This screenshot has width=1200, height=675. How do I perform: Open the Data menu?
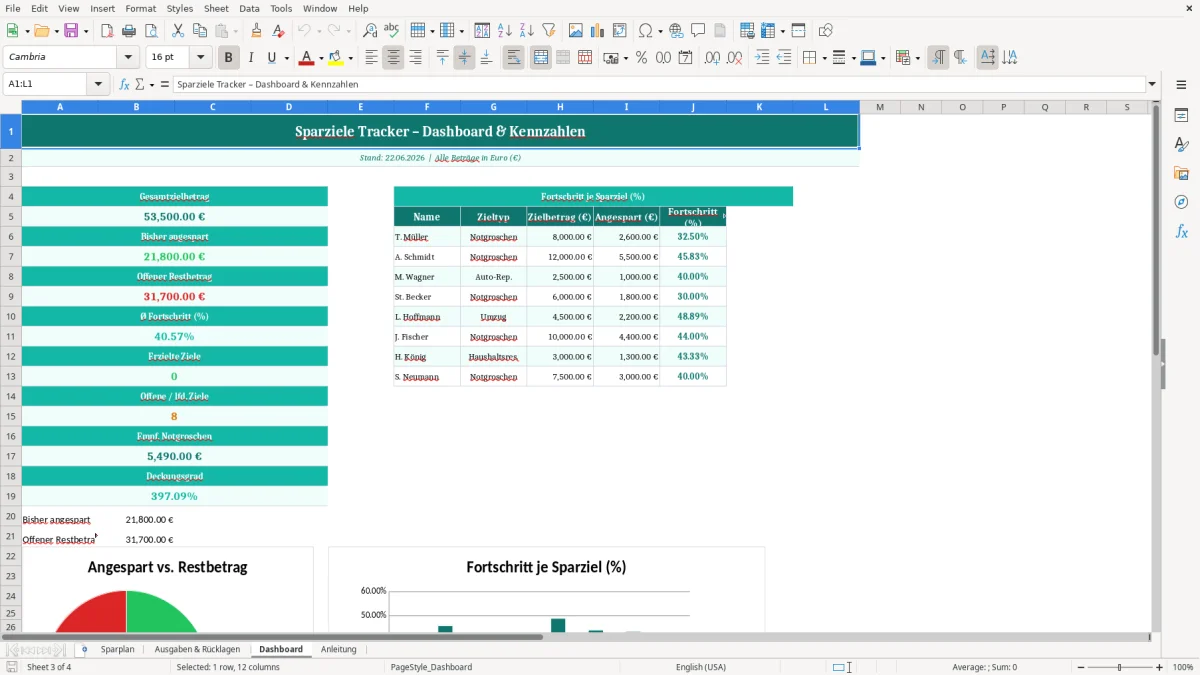pos(249,8)
